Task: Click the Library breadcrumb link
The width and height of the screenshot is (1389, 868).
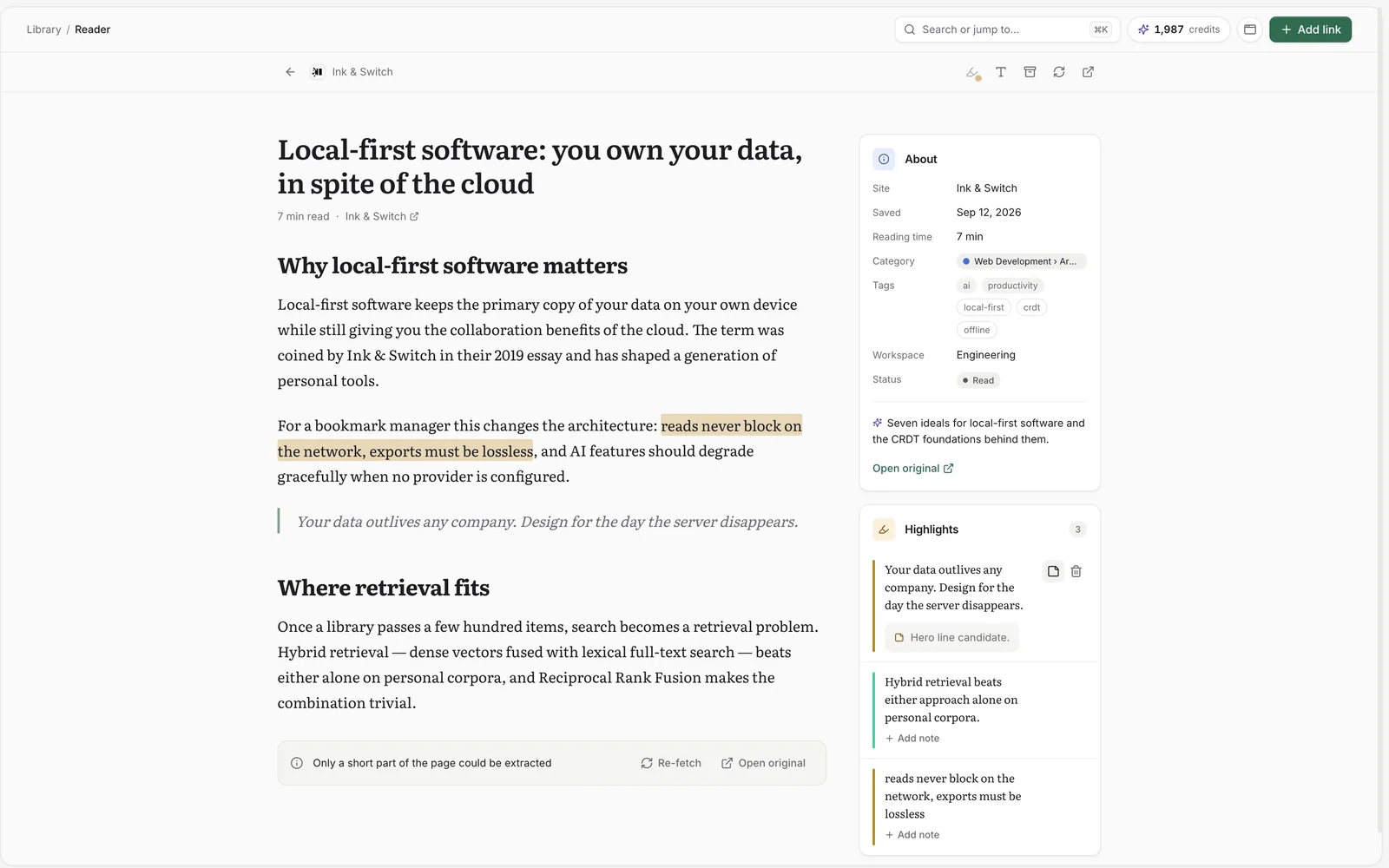Action: pyautogui.click(x=43, y=30)
